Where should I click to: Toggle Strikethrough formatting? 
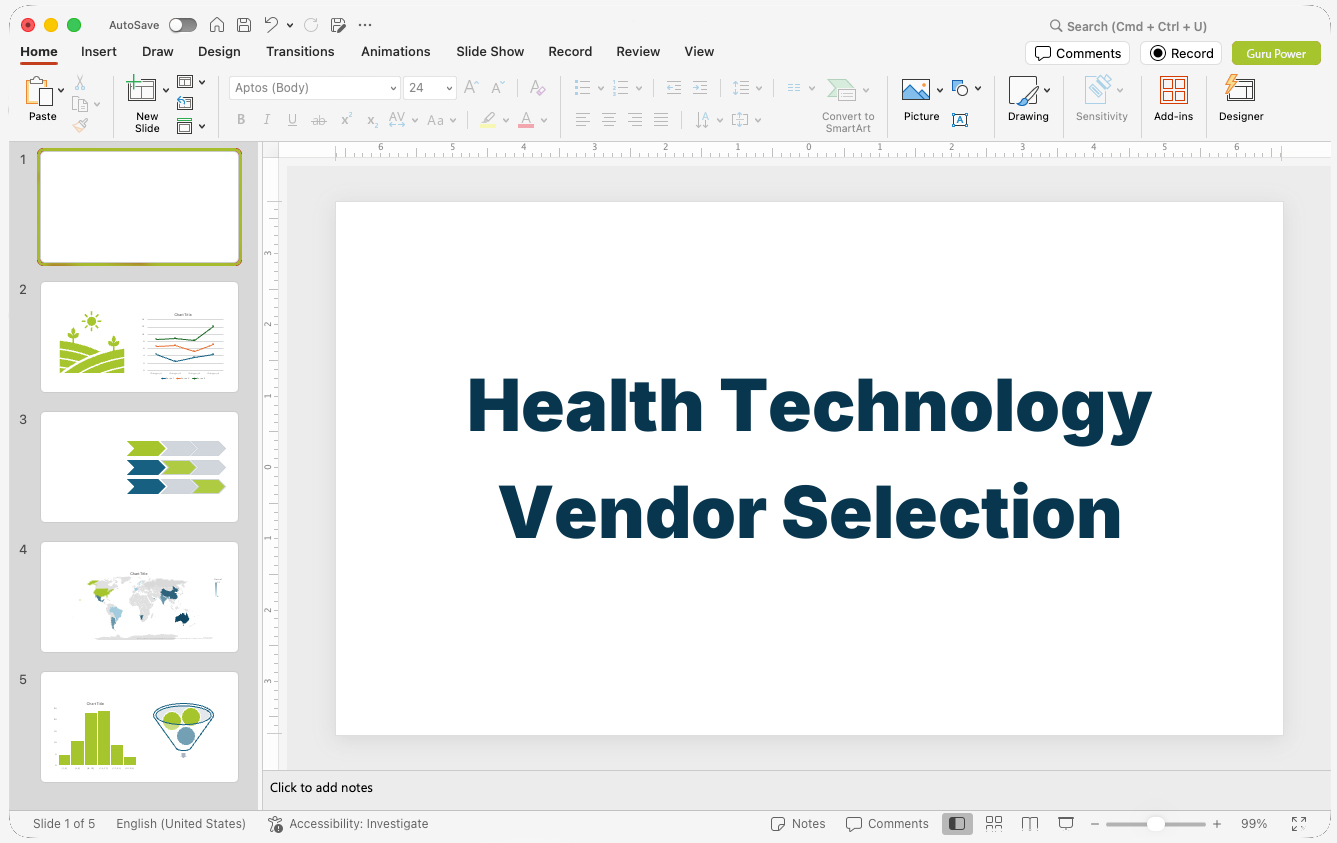pyautogui.click(x=319, y=120)
